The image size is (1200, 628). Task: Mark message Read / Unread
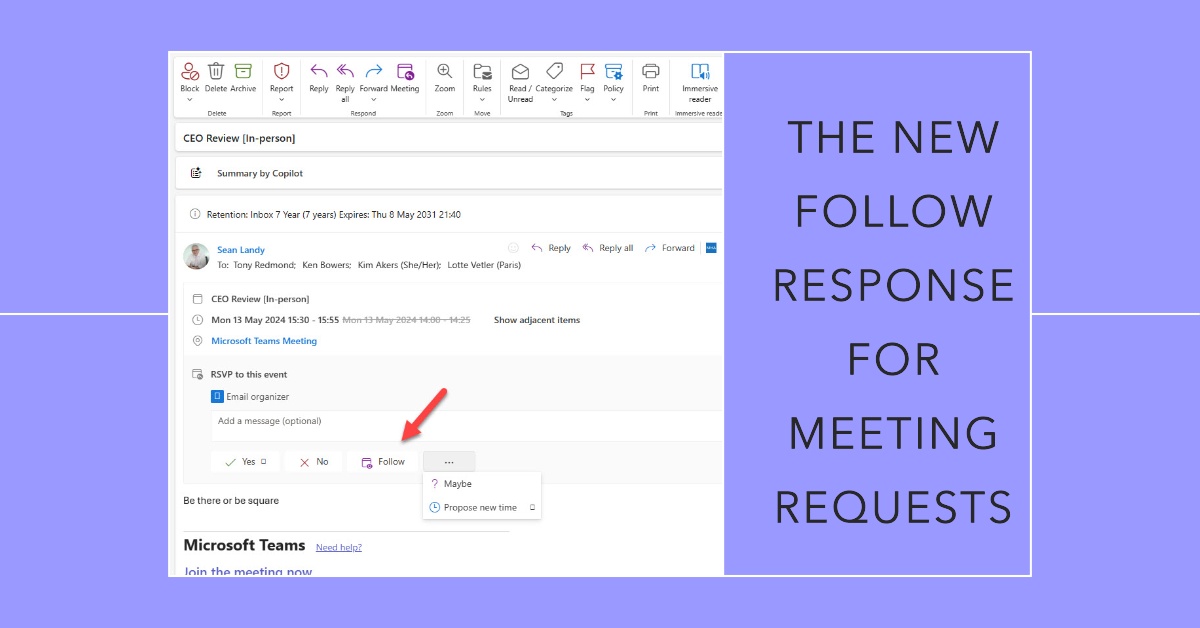520,72
